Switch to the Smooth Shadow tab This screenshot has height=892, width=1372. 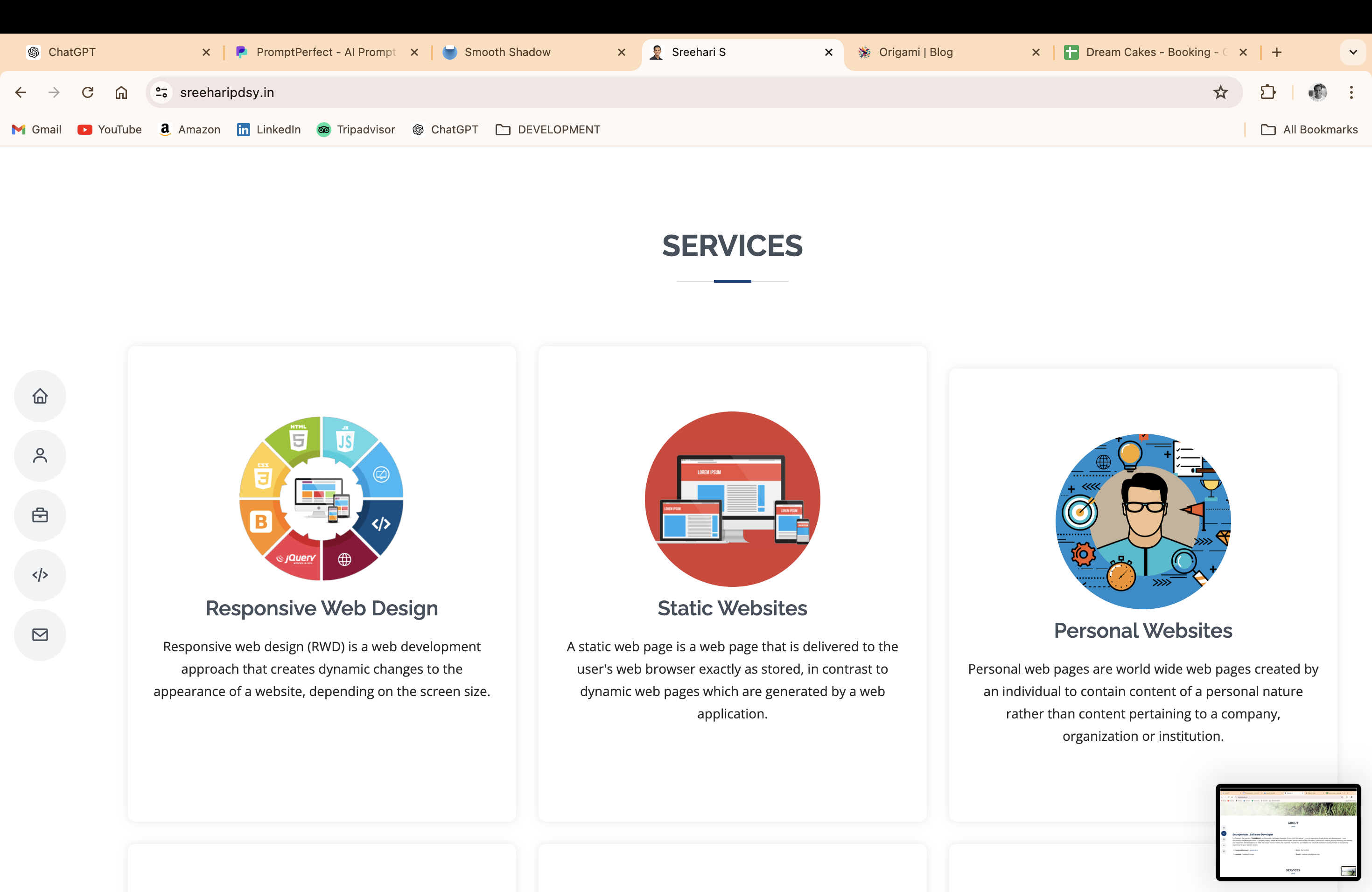[507, 52]
